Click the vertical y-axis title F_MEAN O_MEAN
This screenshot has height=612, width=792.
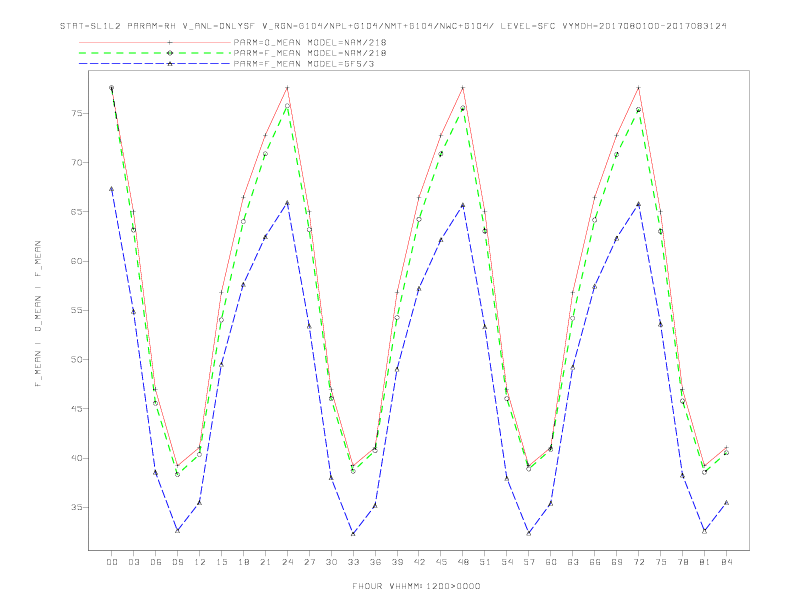(x=38, y=314)
